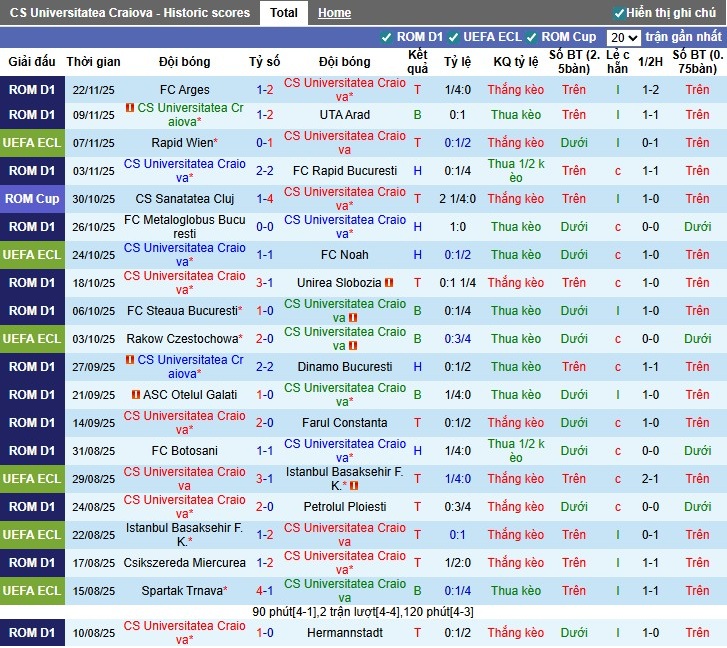Image resolution: width=727 pixels, height=648 pixels.
Task: Select the date 15/08/25
Action: pyautogui.click(x=93, y=591)
